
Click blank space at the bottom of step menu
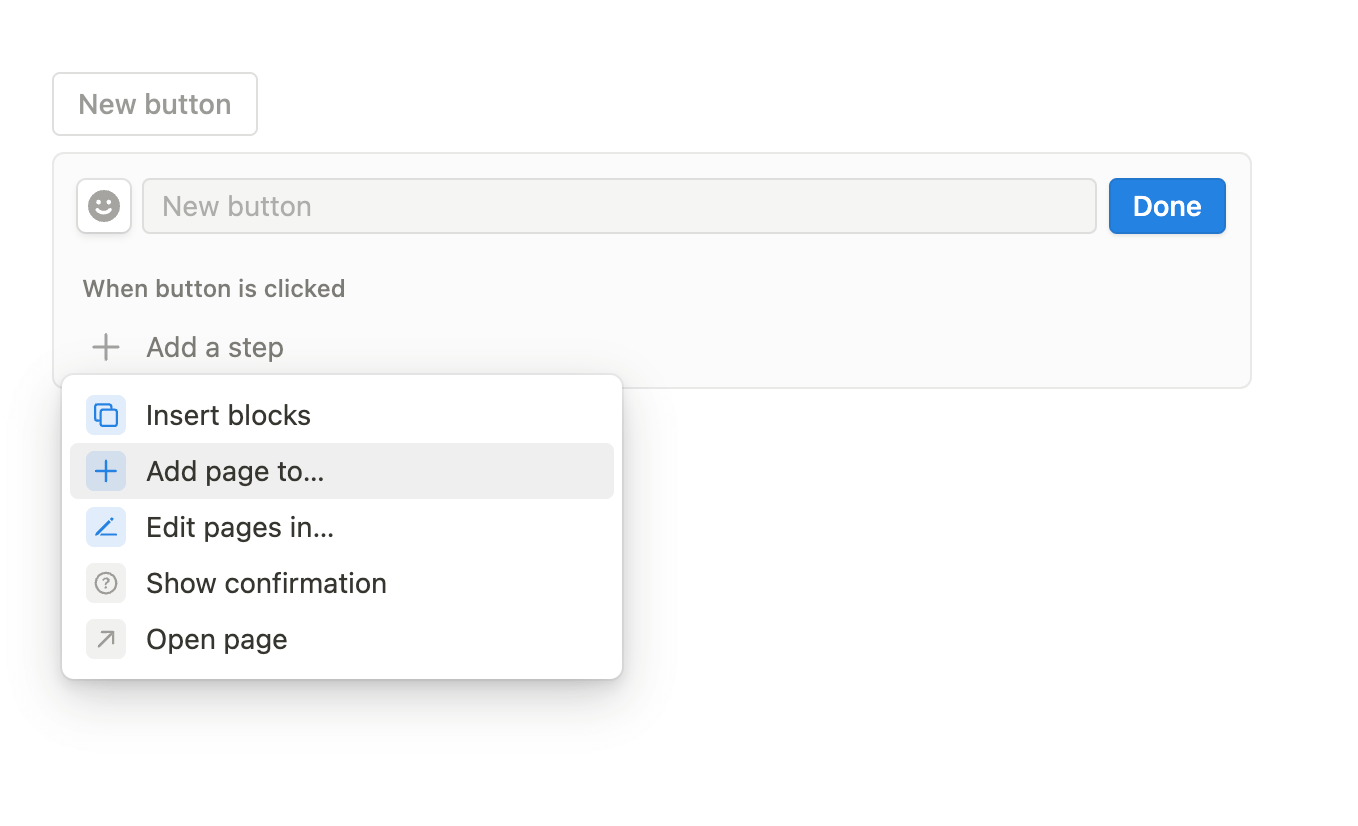pyautogui.click(x=342, y=670)
